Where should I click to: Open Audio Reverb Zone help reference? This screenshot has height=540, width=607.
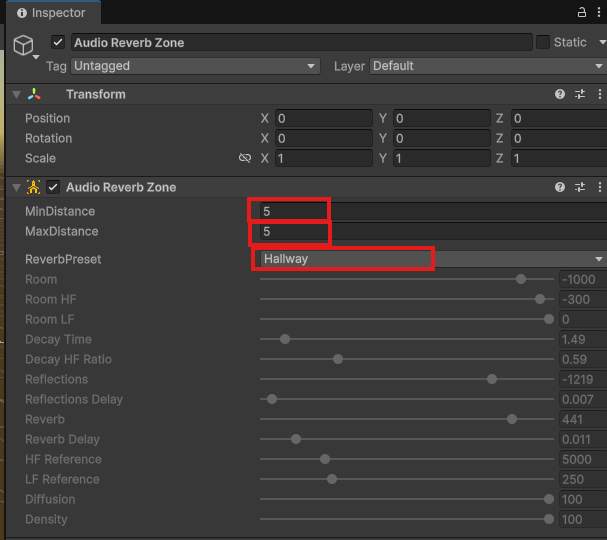(560, 187)
